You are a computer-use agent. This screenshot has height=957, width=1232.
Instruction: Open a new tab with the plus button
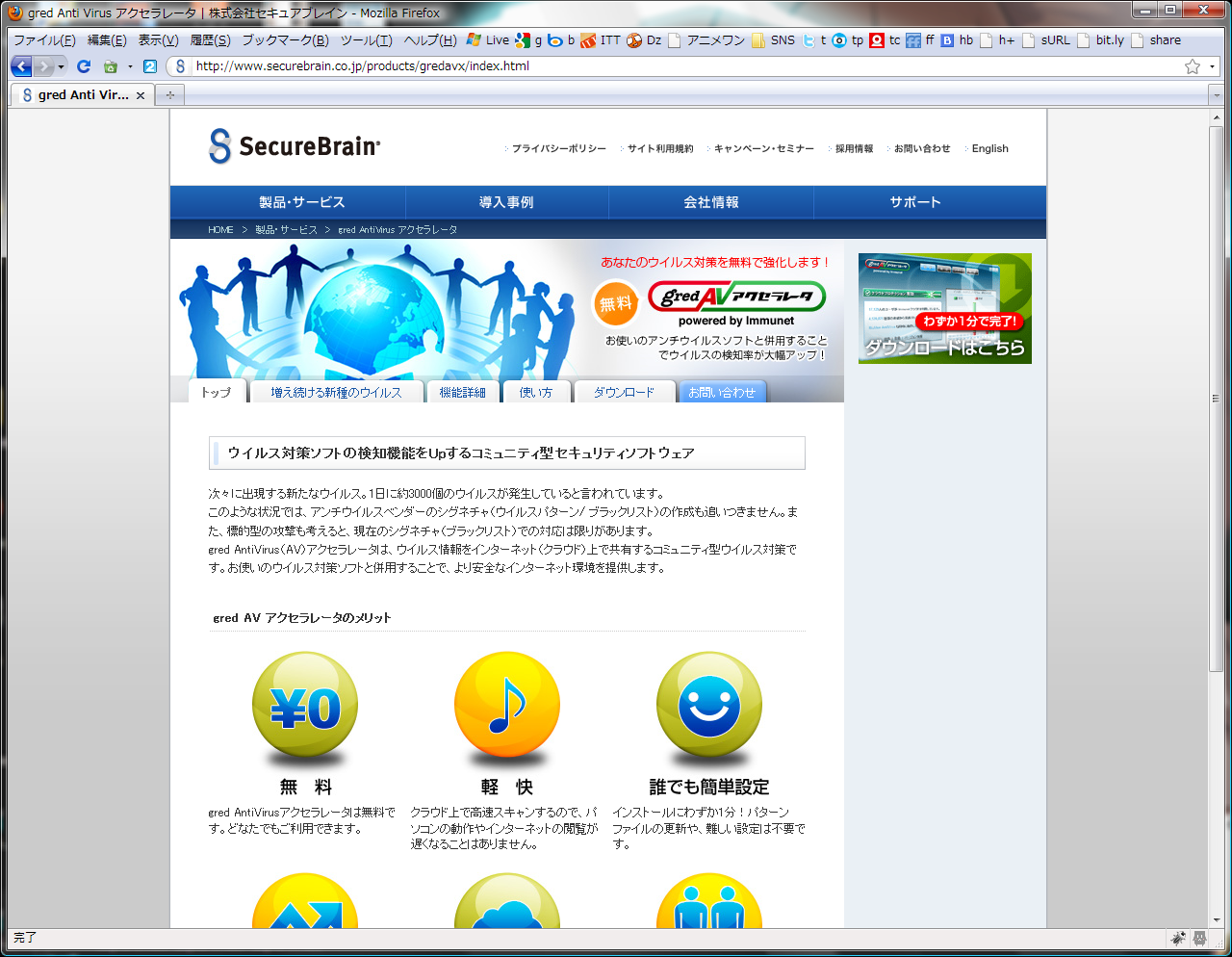pos(170,95)
